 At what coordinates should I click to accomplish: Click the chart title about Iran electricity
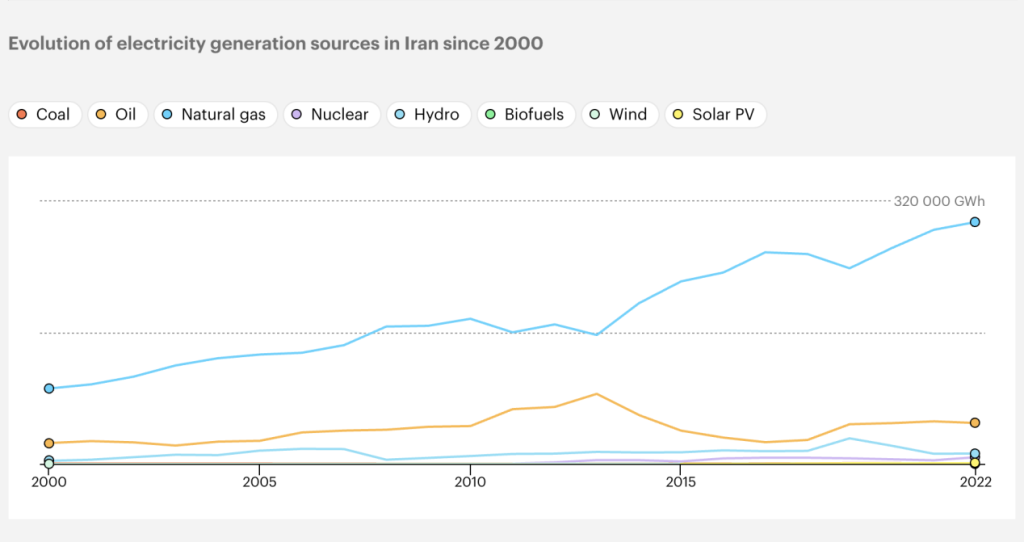[x=276, y=44]
